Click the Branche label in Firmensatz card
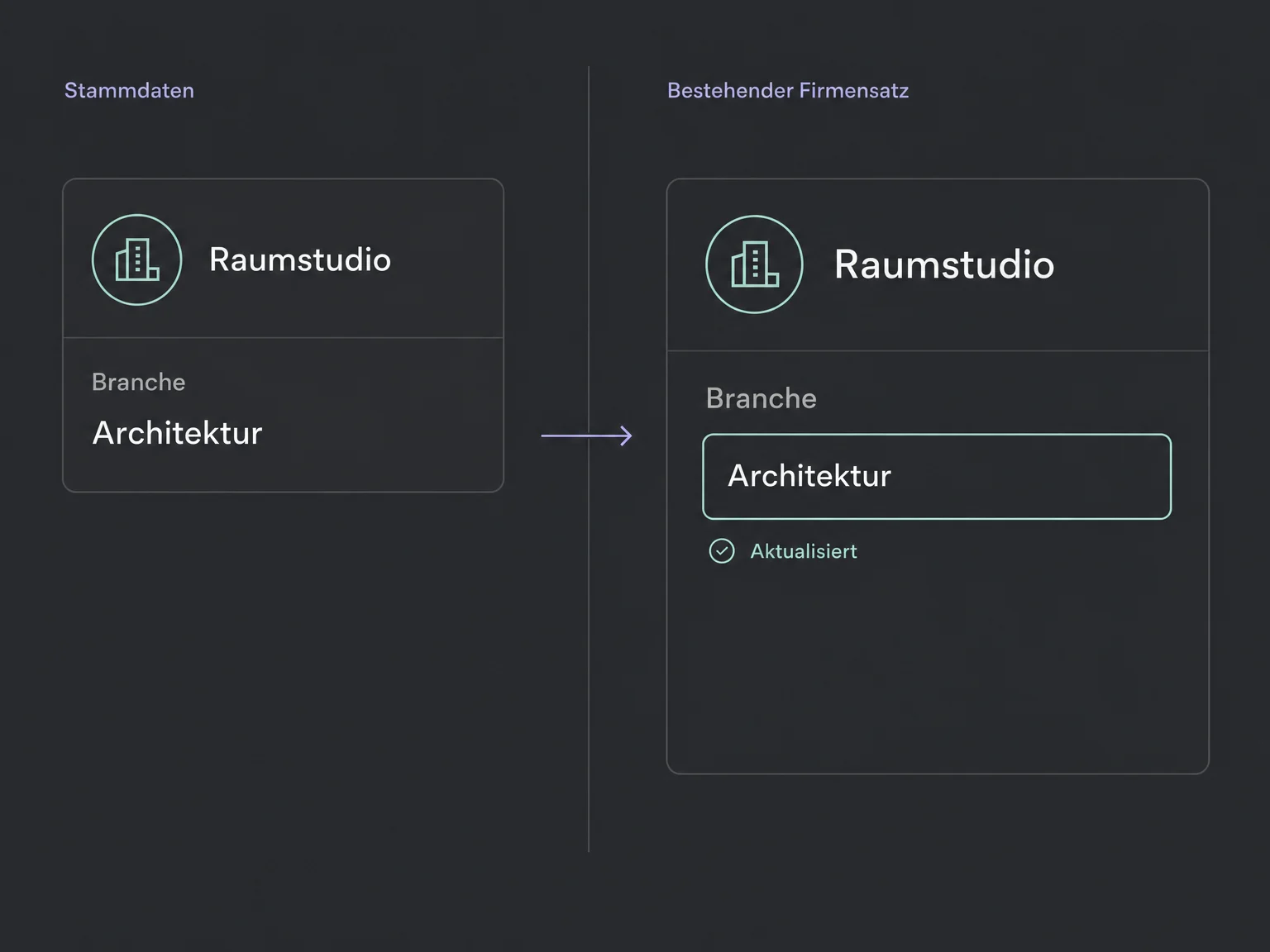The image size is (1270, 952). coord(761,398)
